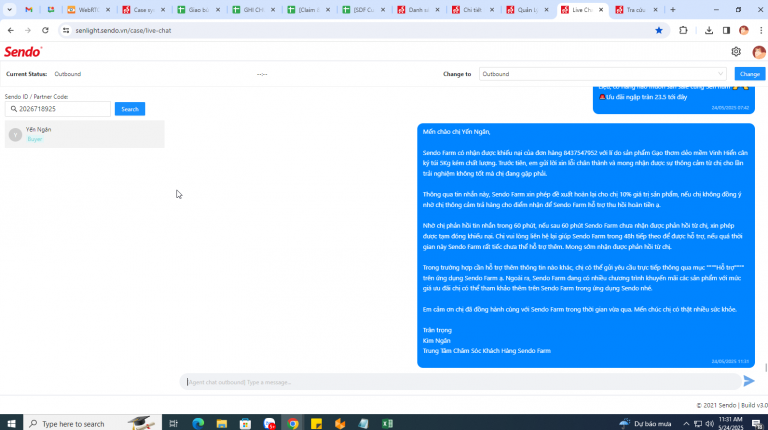Open Microsoft Store from taskbar
768x430 pixels.
tap(245, 423)
